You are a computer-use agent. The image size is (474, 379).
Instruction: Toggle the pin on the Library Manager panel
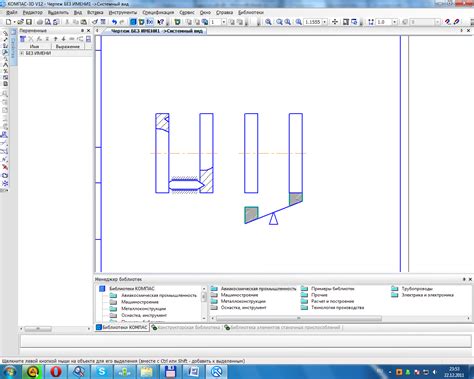pyautogui.click(x=464, y=279)
